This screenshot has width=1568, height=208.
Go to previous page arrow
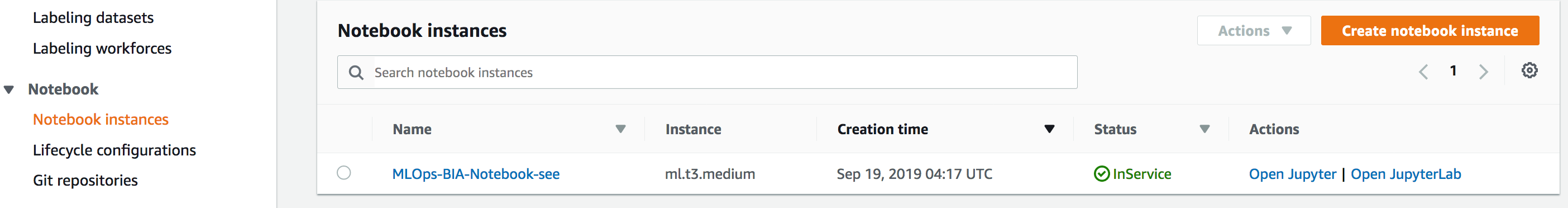(x=1423, y=72)
